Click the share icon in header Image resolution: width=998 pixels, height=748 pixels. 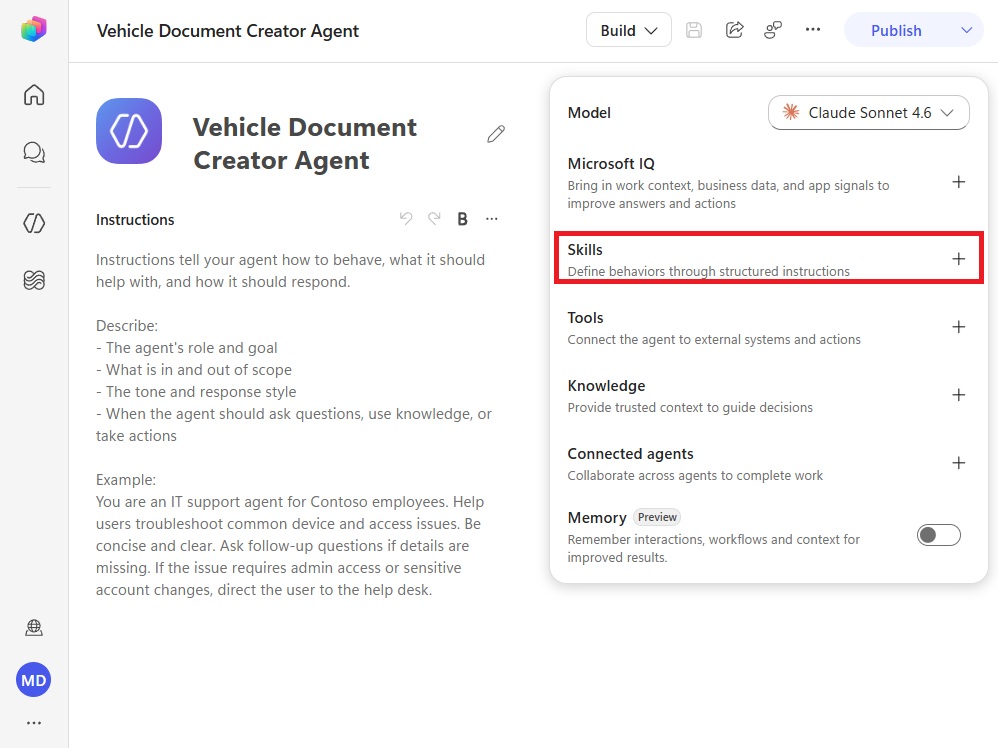[734, 30]
